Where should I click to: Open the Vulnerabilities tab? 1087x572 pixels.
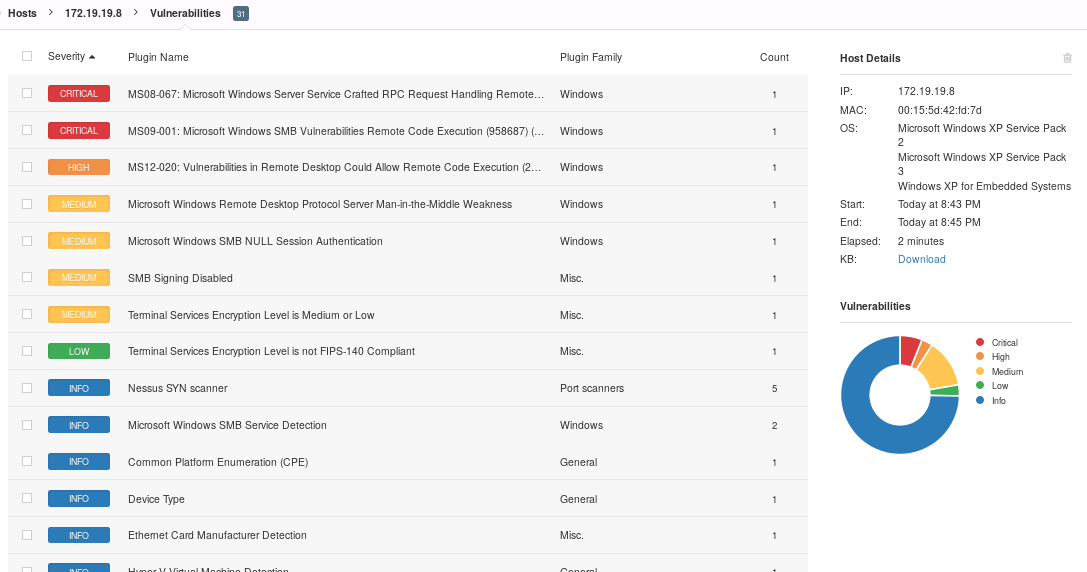tap(185, 13)
